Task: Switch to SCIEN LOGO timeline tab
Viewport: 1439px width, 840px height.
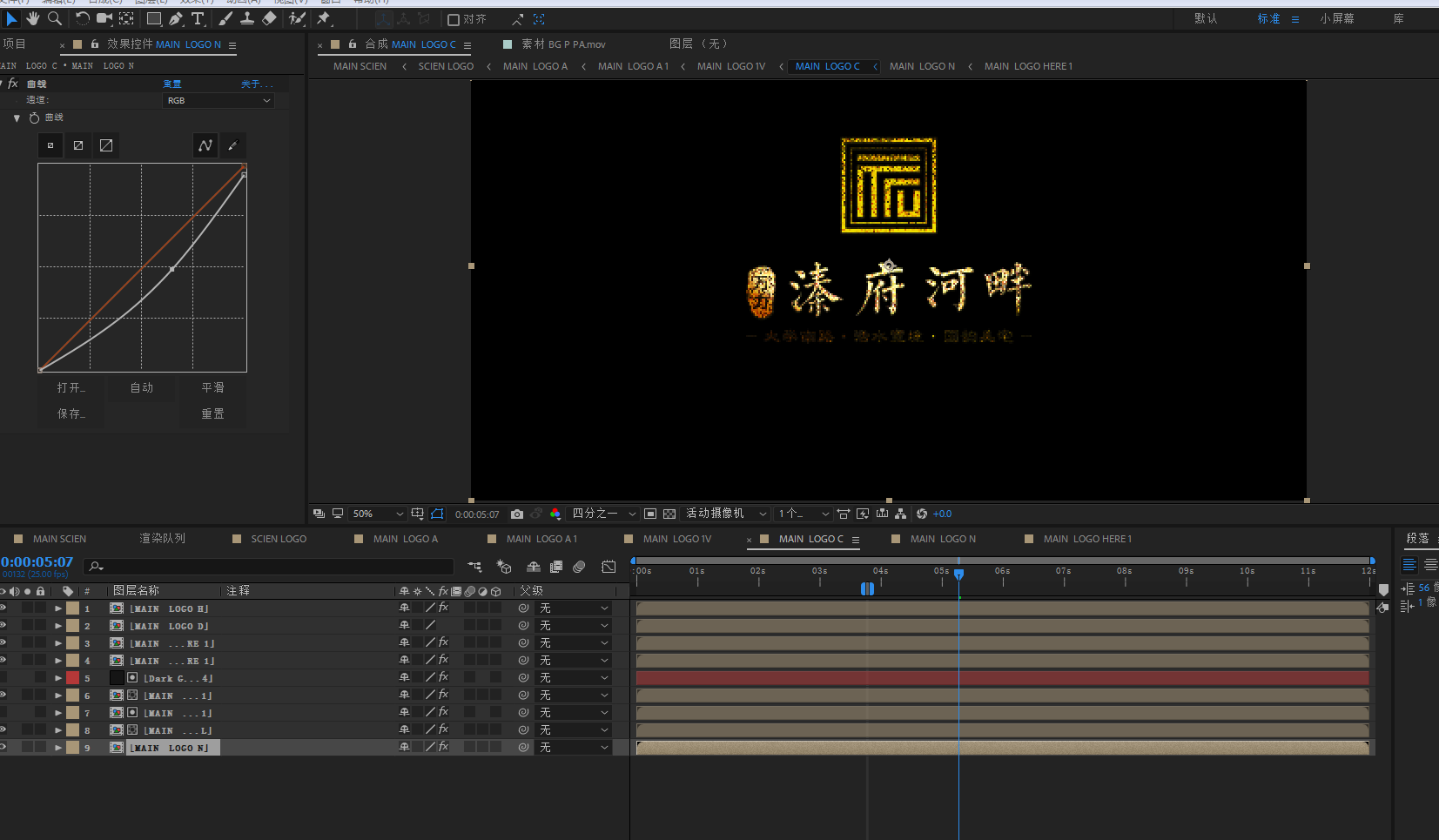Action: [x=279, y=539]
